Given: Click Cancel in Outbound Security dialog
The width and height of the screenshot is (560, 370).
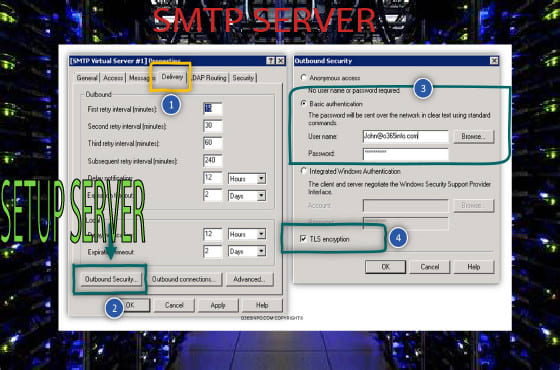Looking at the screenshot, I should (430, 267).
